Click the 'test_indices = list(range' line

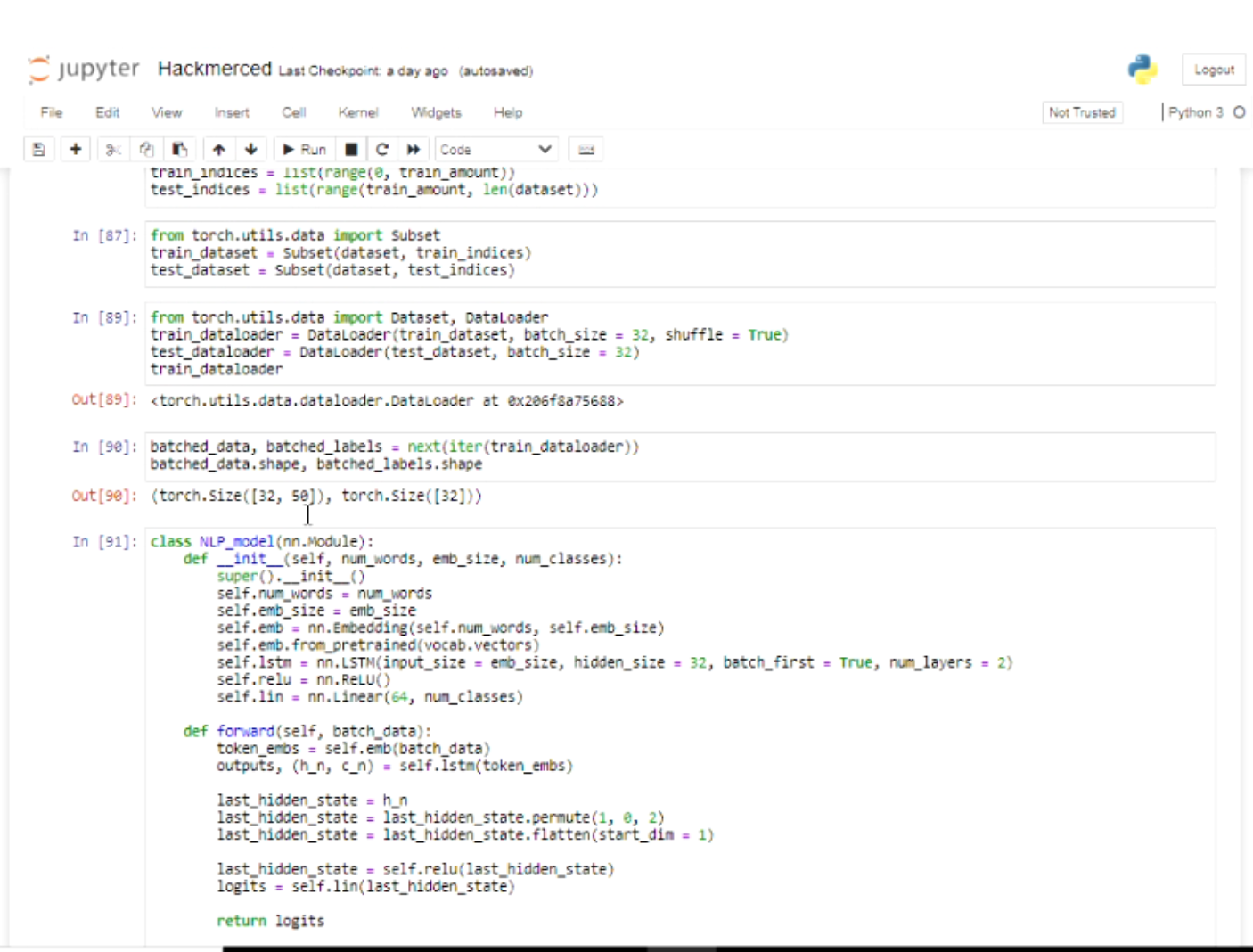tap(373, 190)
